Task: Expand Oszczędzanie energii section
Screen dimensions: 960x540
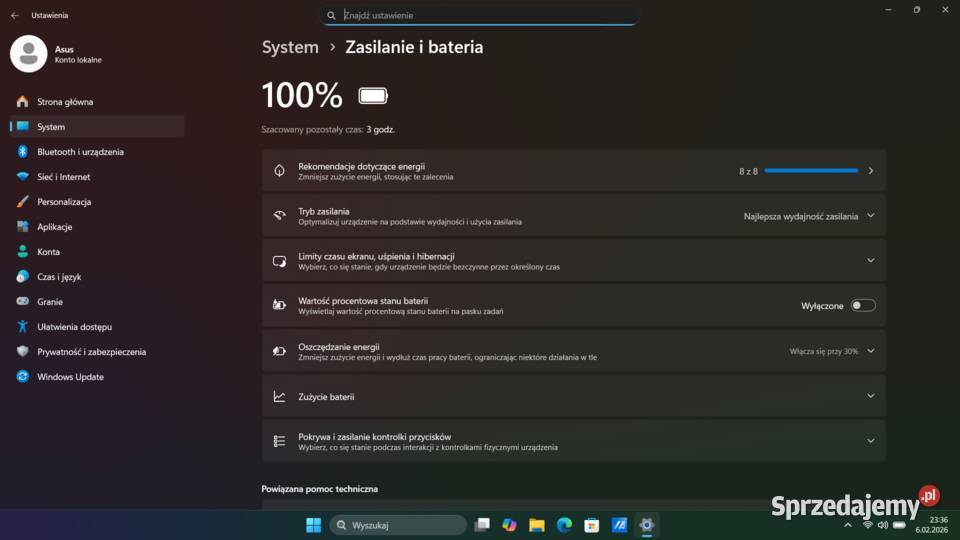Action: [x=871, y=351]
